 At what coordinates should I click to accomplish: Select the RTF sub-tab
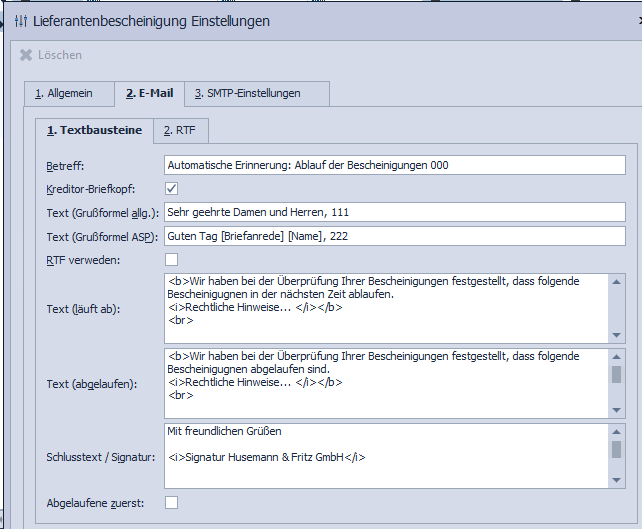pyautogui.click(x=181, y=131)
